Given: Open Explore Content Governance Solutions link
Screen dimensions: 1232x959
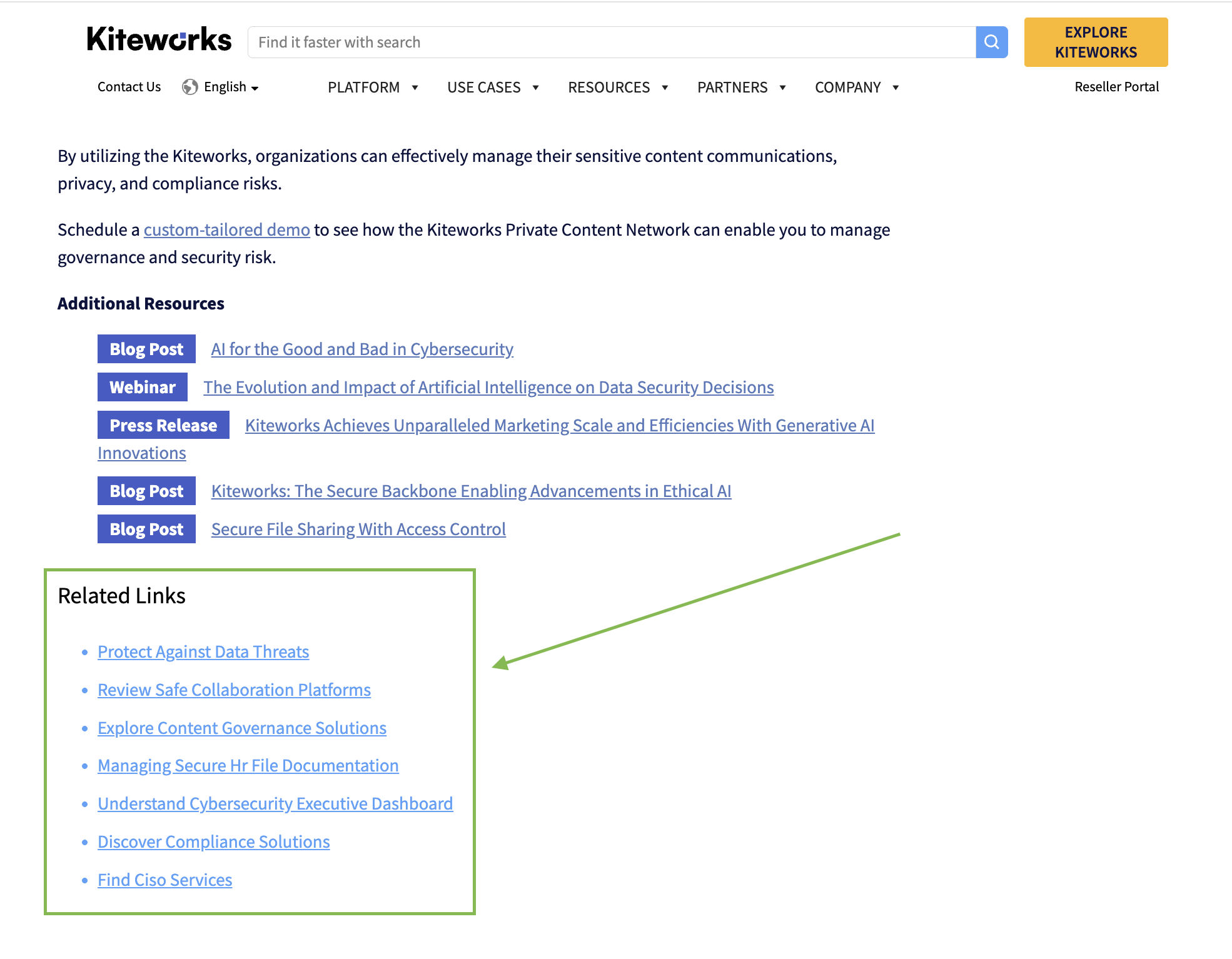Looking at the screenshot, I should 242,728.
